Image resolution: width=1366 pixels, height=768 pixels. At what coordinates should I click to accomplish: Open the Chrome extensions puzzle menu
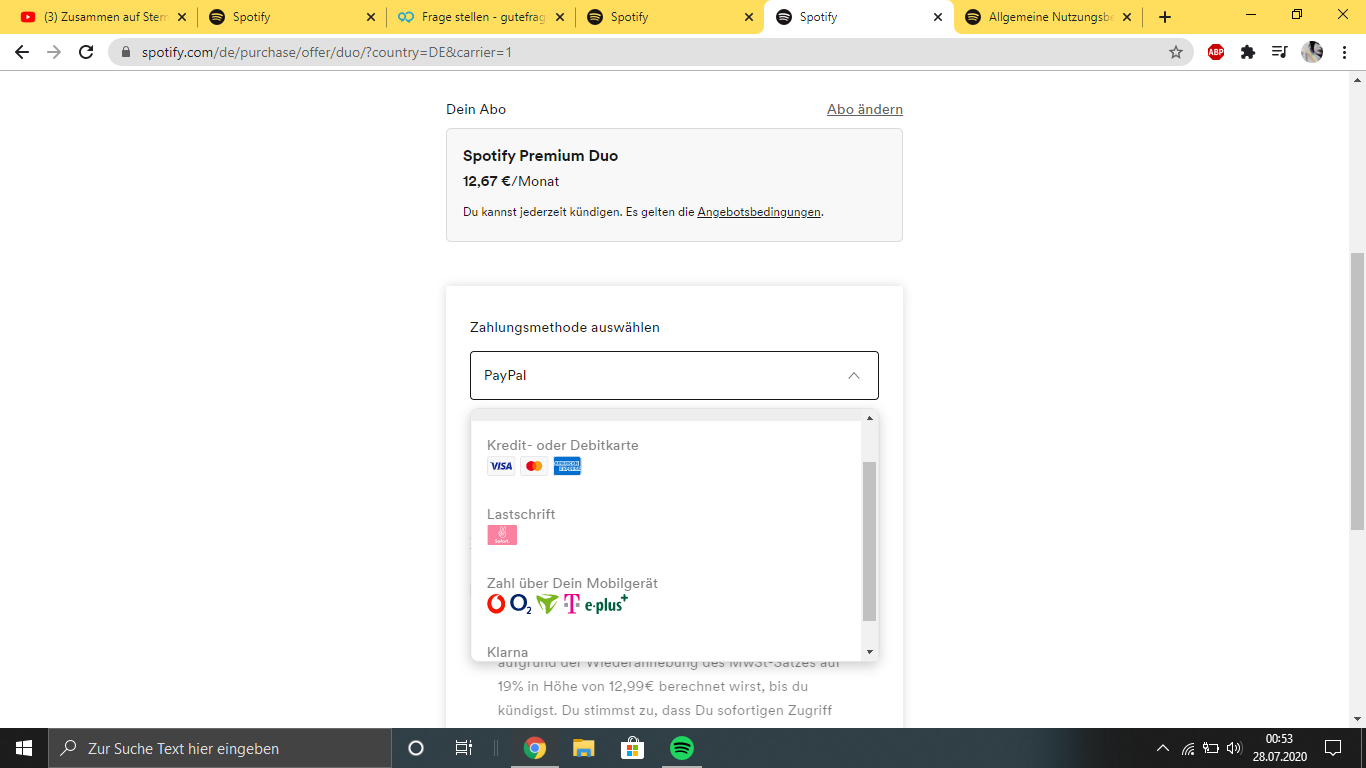tap(1248, 52)
